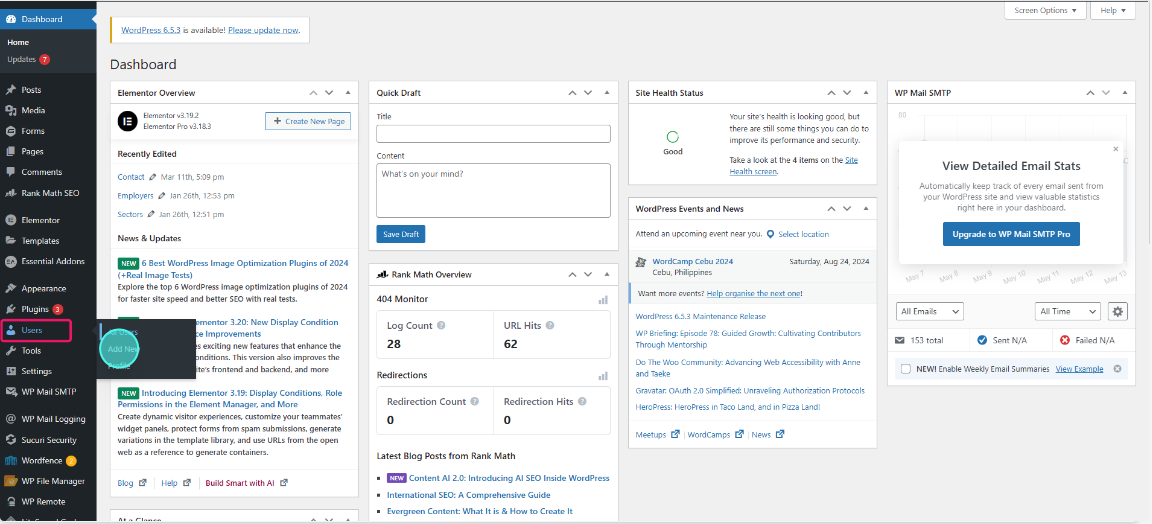Image resolution: width=1152 pixels, height=524 pixels.
Task: Close the View Detailed Email Stats popup
Action: coord(1115,149)
